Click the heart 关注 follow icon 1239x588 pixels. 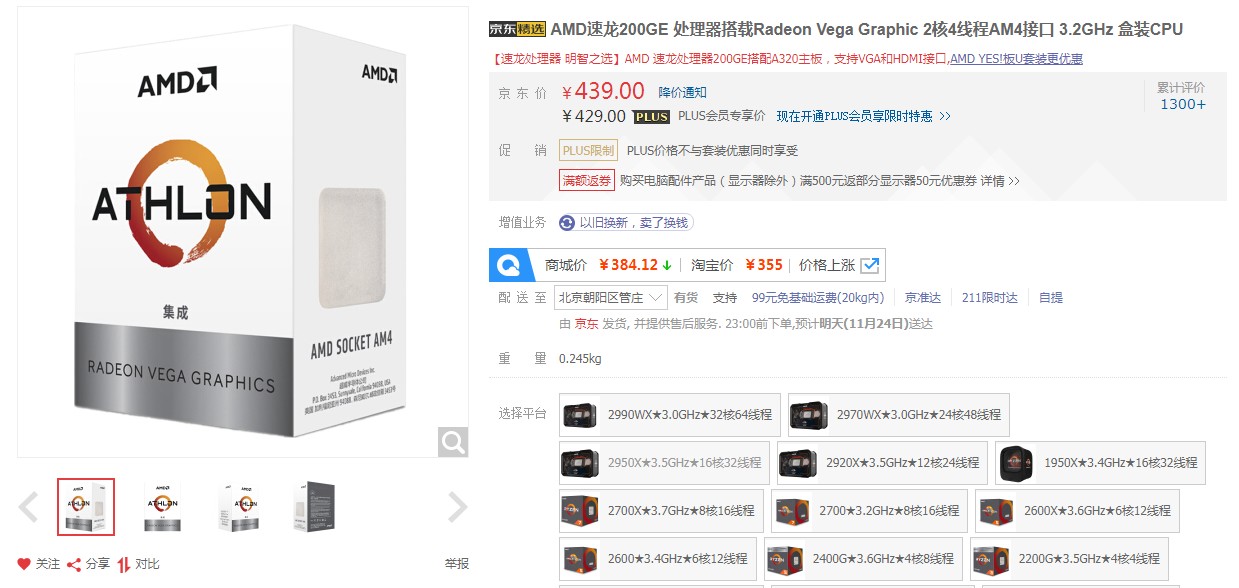[24, 564]
